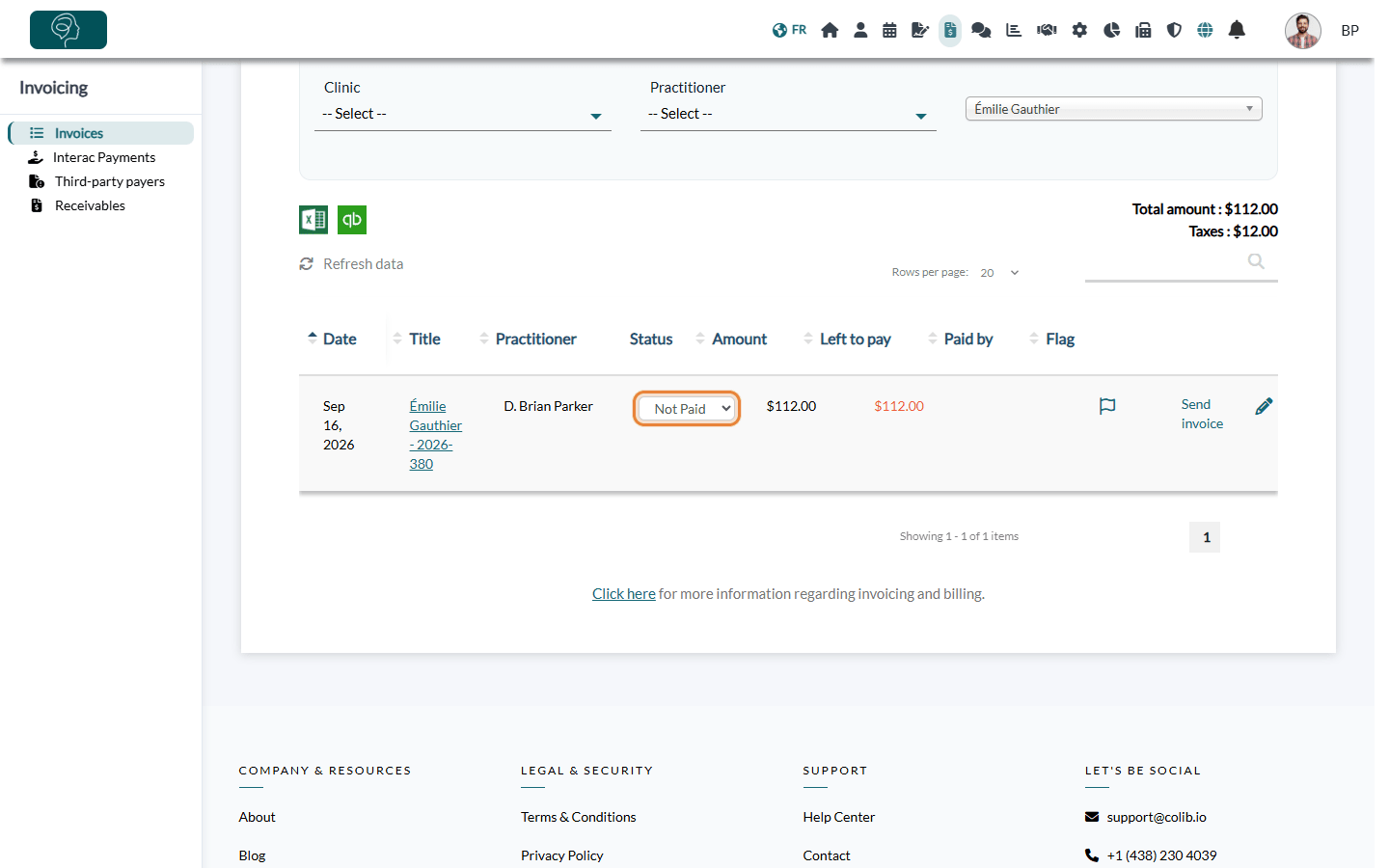This screenshot has height=868, width=1389.
Task: Select Invoices in the sidebar
Action: pos(101,133)
